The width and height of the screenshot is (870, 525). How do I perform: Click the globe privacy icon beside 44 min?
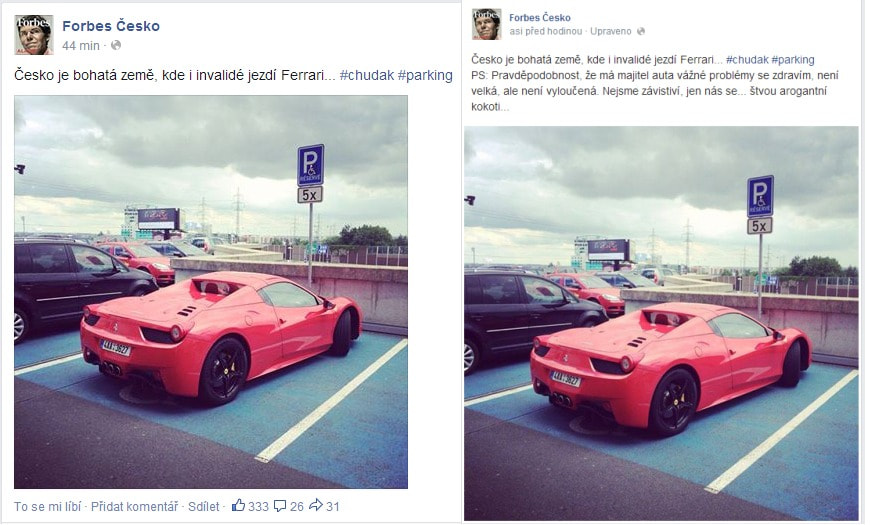click(x=116, y=46)
